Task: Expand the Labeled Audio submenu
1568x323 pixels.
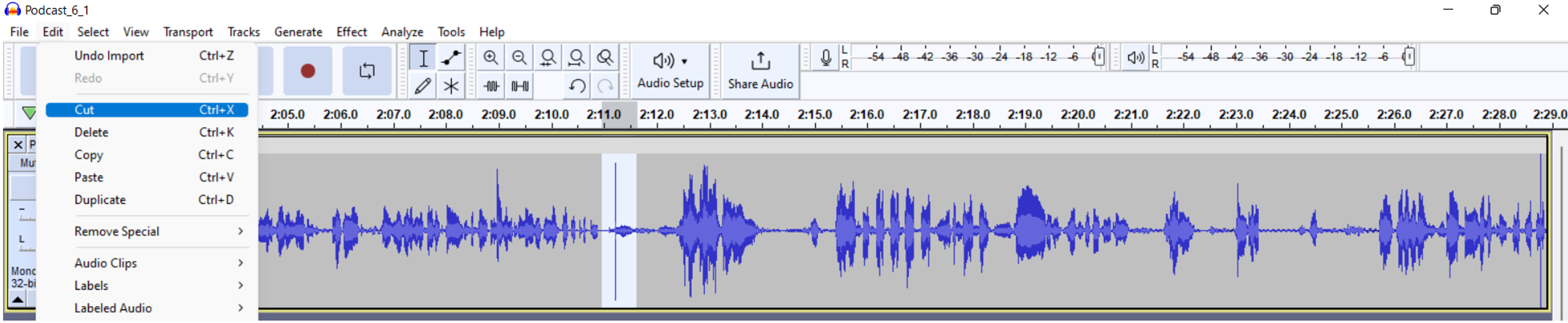Action: 147,309
